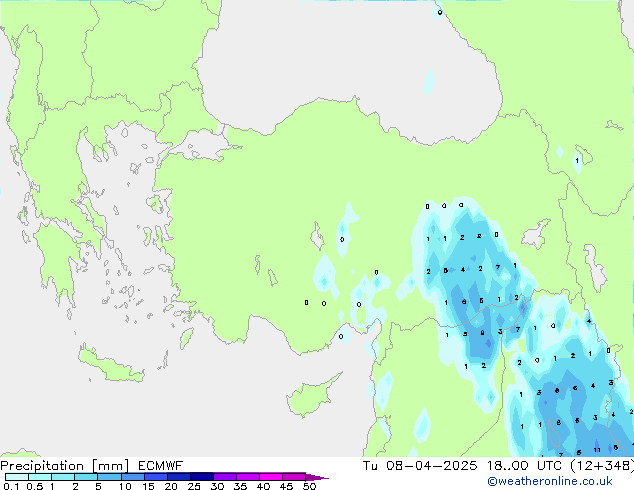Select the legend swatch between 15 and 20

tap(156, 477)
